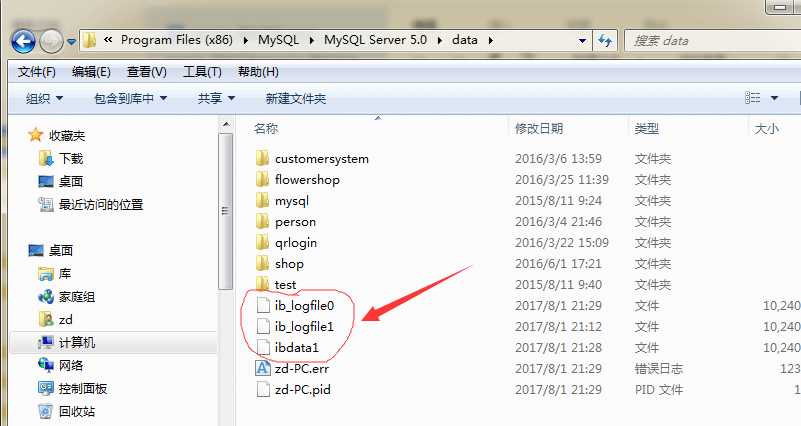Open the view options dropdown arrow
This screenshot has height=426, width=801.
tap(774, 98)
